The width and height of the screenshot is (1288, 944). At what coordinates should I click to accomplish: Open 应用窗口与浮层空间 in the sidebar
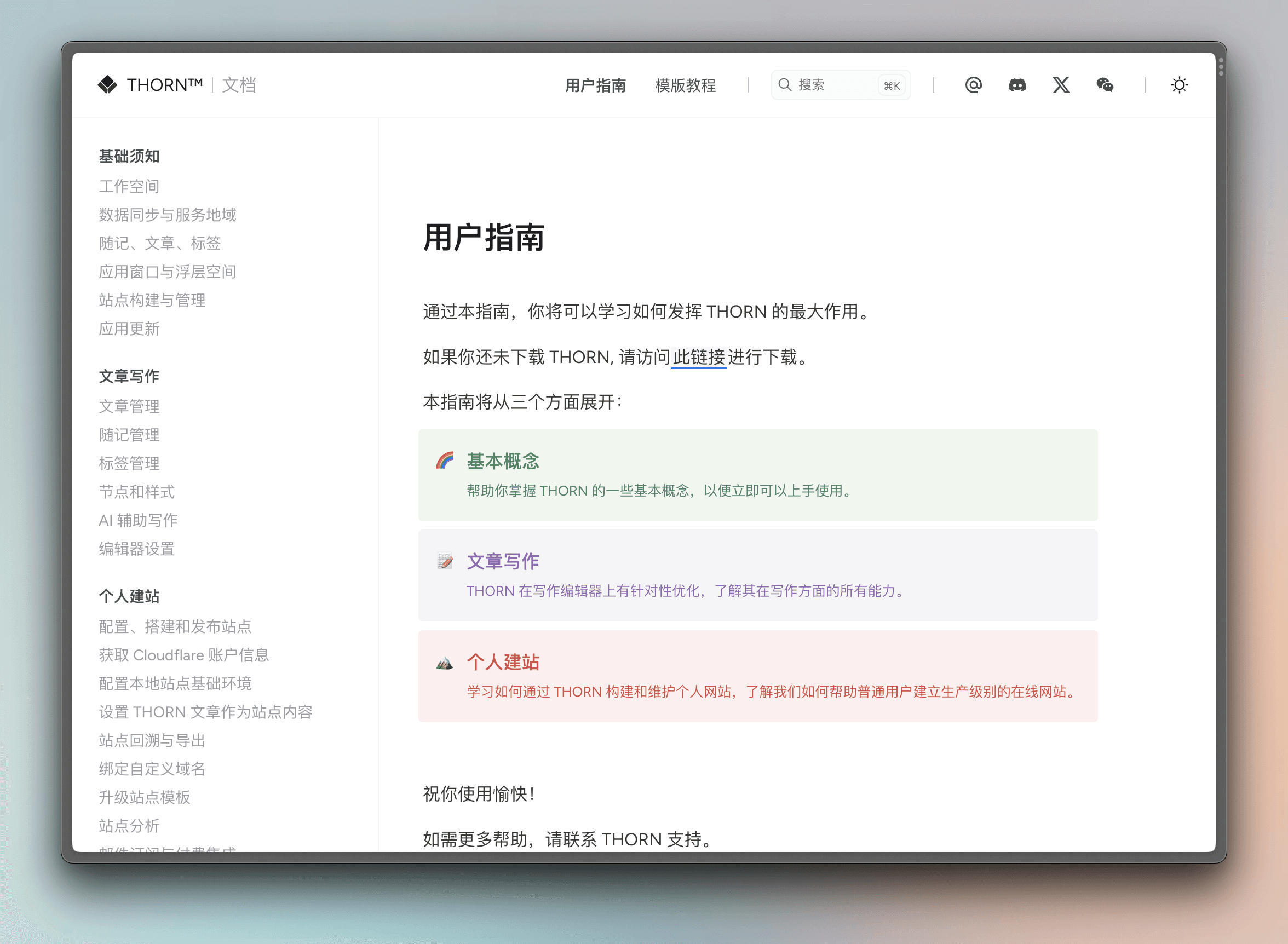click(168, 272)
